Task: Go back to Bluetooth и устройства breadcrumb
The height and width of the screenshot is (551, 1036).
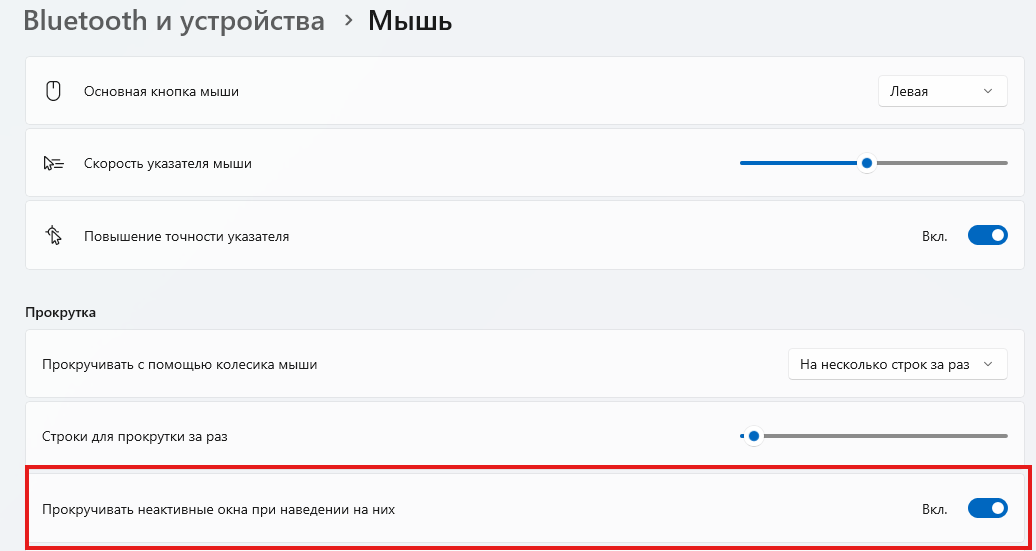Action: click(174, 20)
